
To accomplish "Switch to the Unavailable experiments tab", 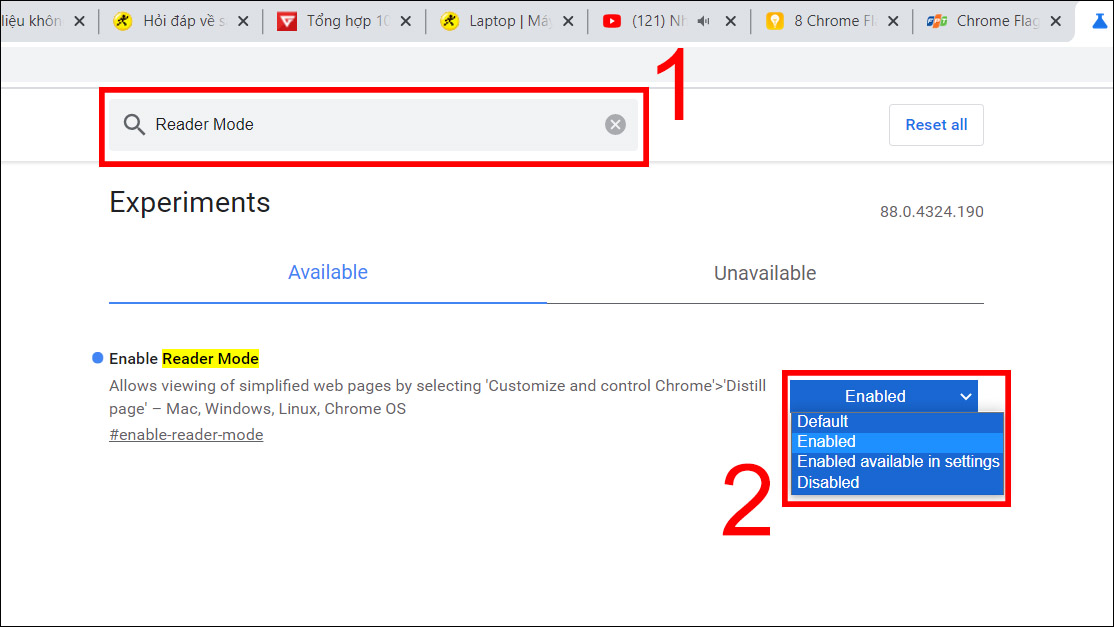I will [x=764, y=272].
